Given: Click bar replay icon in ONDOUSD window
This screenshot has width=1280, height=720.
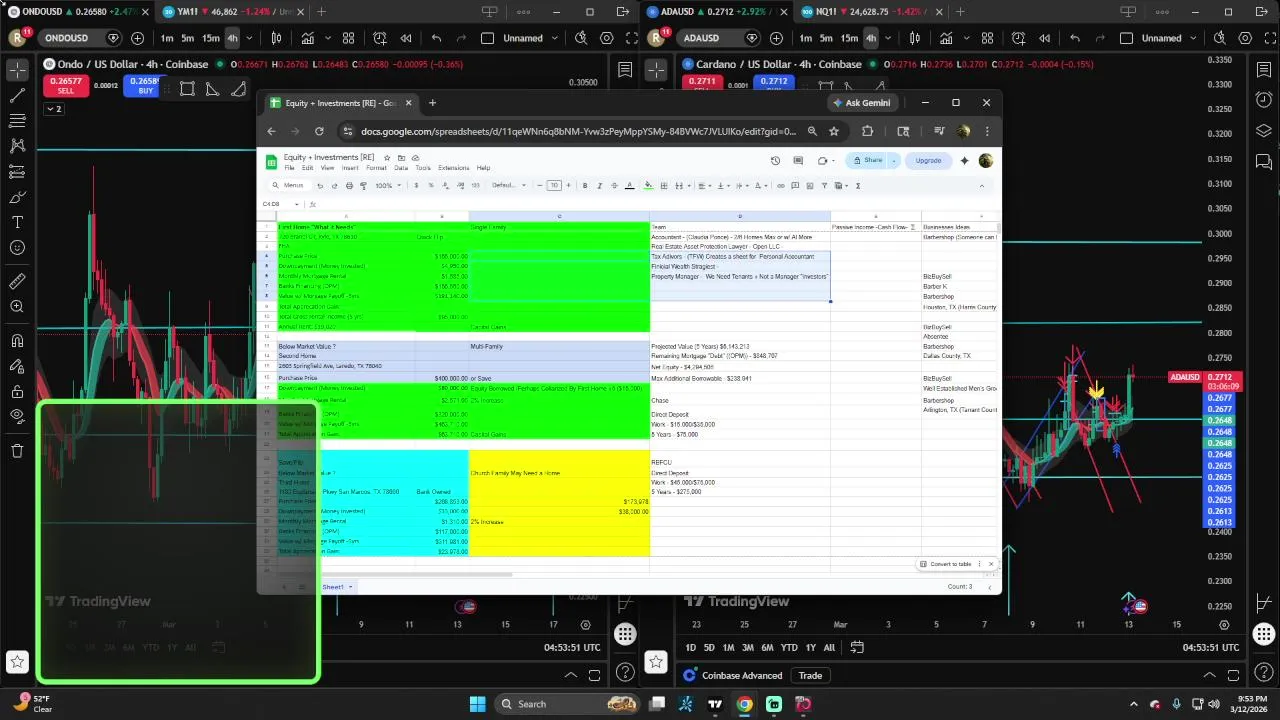Looking at the screenshot, I should [406, 38].
